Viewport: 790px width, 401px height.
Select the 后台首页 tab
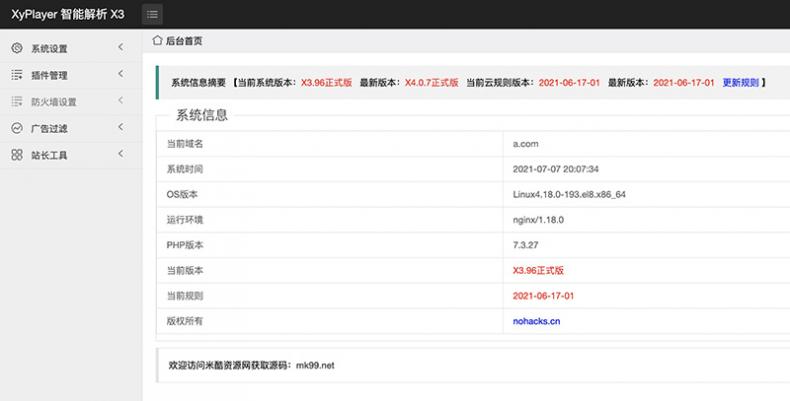coord(183,41)
